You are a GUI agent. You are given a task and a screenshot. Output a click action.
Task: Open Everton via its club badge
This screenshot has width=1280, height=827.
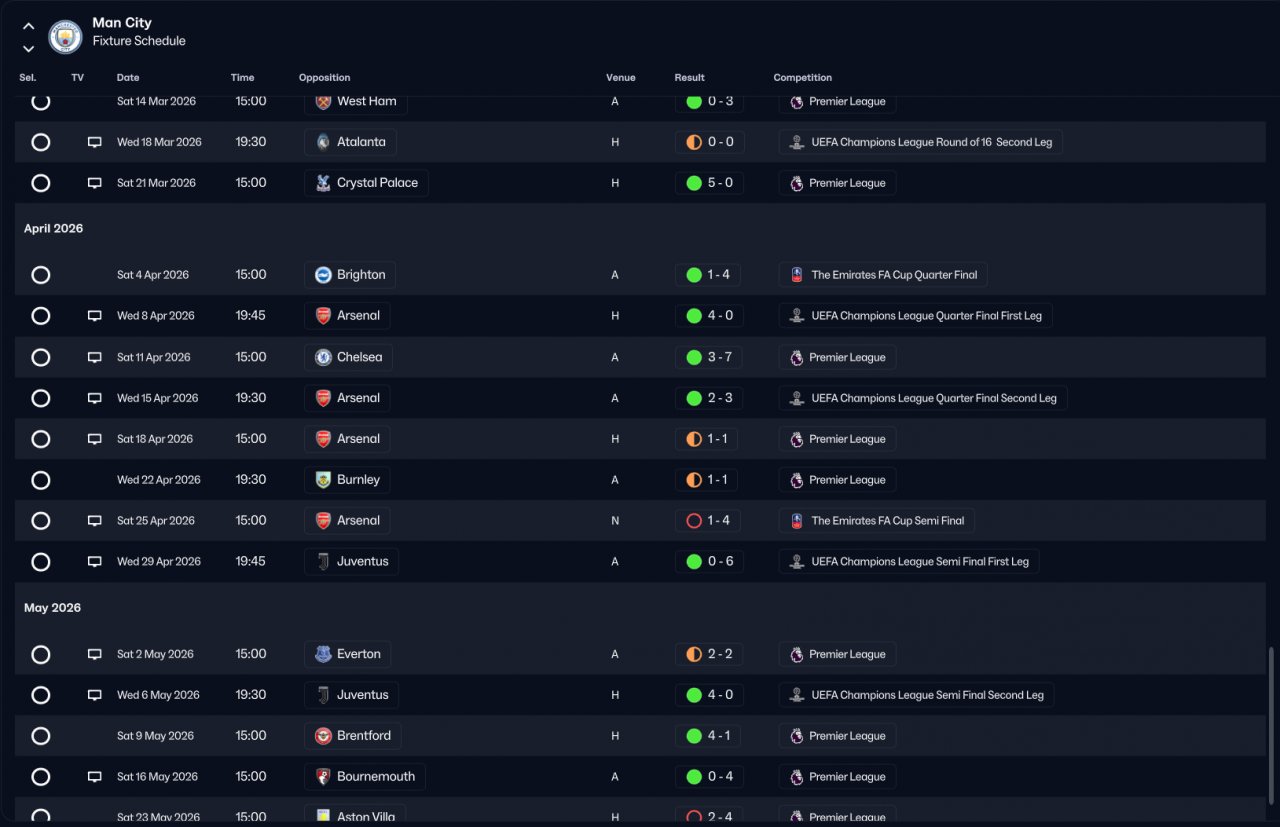pyautogui.click(x=323, y=654)
